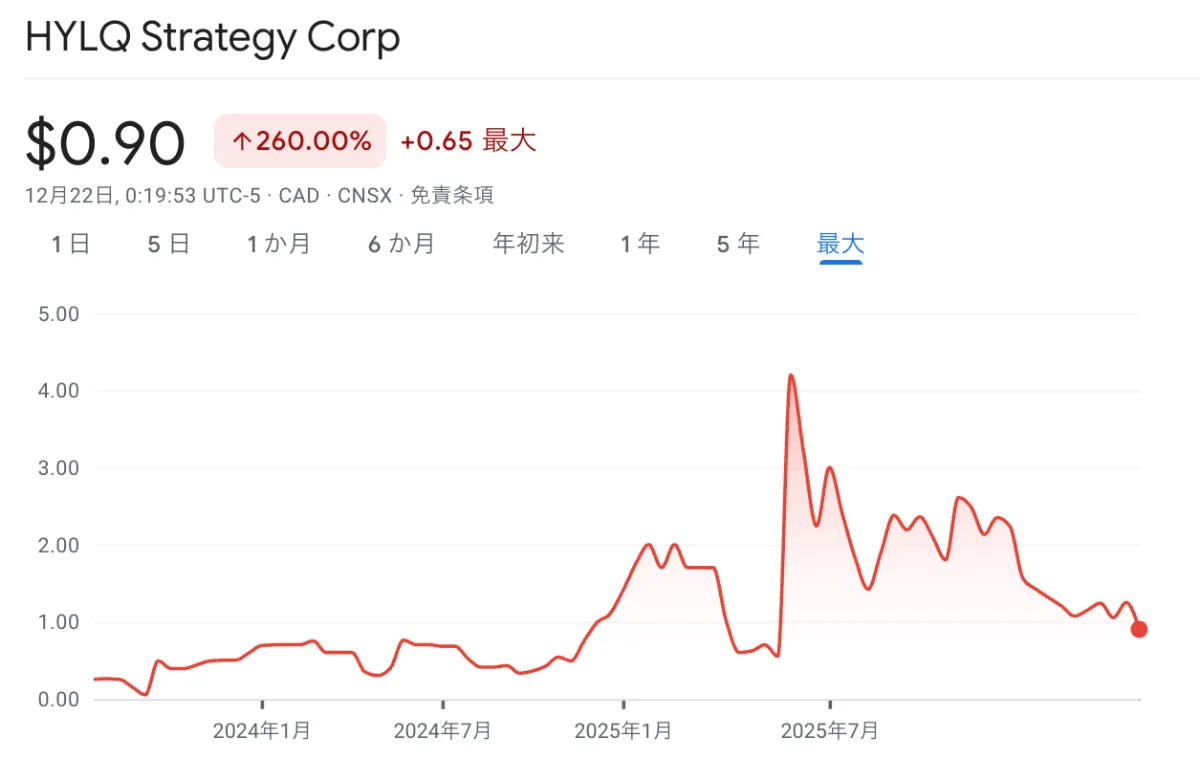1200x758 pixels.
Task: Click the $0.90 current price text
Action: pyautogui.click(x=105, y=141)
